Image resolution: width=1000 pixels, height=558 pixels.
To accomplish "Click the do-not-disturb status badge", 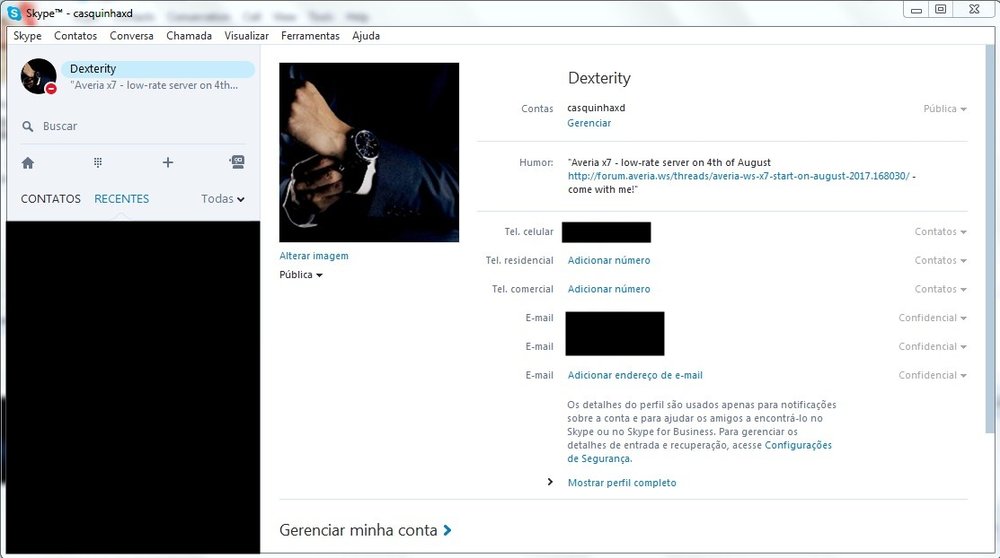I will coord(51,89).
